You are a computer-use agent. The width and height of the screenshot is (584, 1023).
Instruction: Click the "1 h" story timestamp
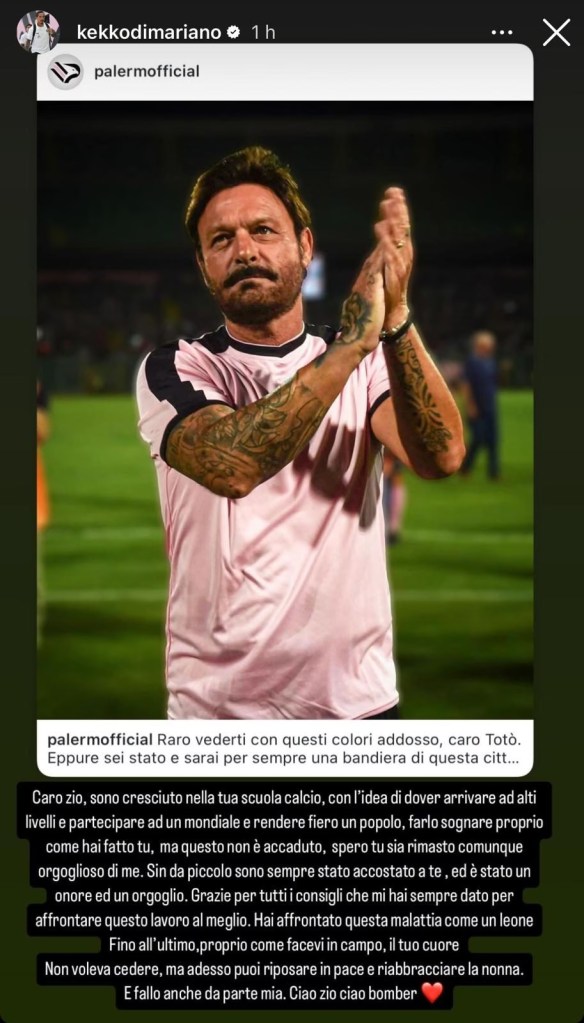click(263, 32)
